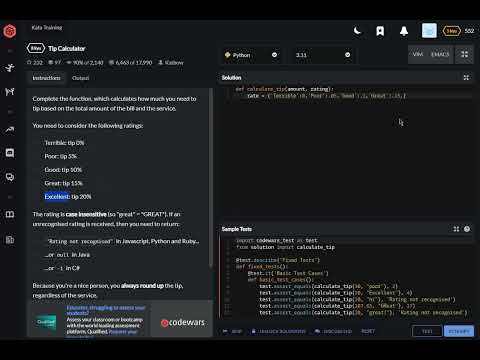The height and width of the screenshot is (360, 480).
Task: Enable VIM editor mode
Action: pyautogui.click(x=418, y=54)
